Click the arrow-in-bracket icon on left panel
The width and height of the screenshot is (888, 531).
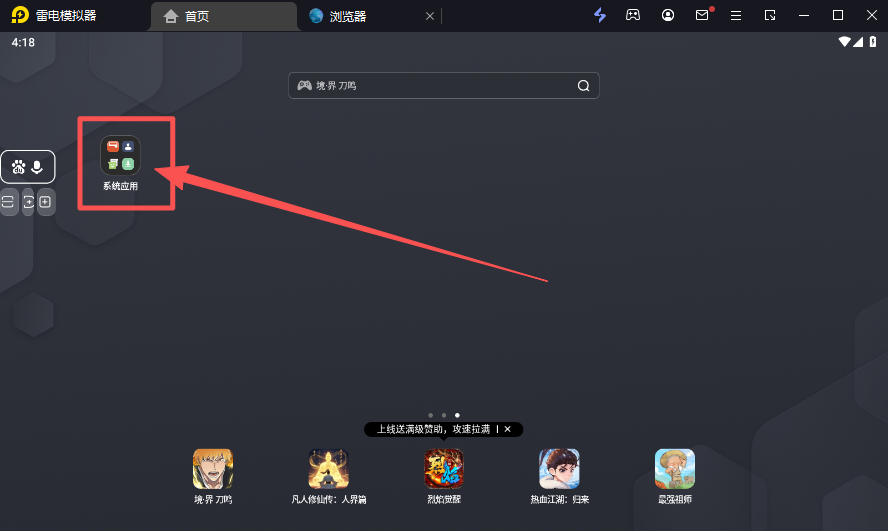28,202
